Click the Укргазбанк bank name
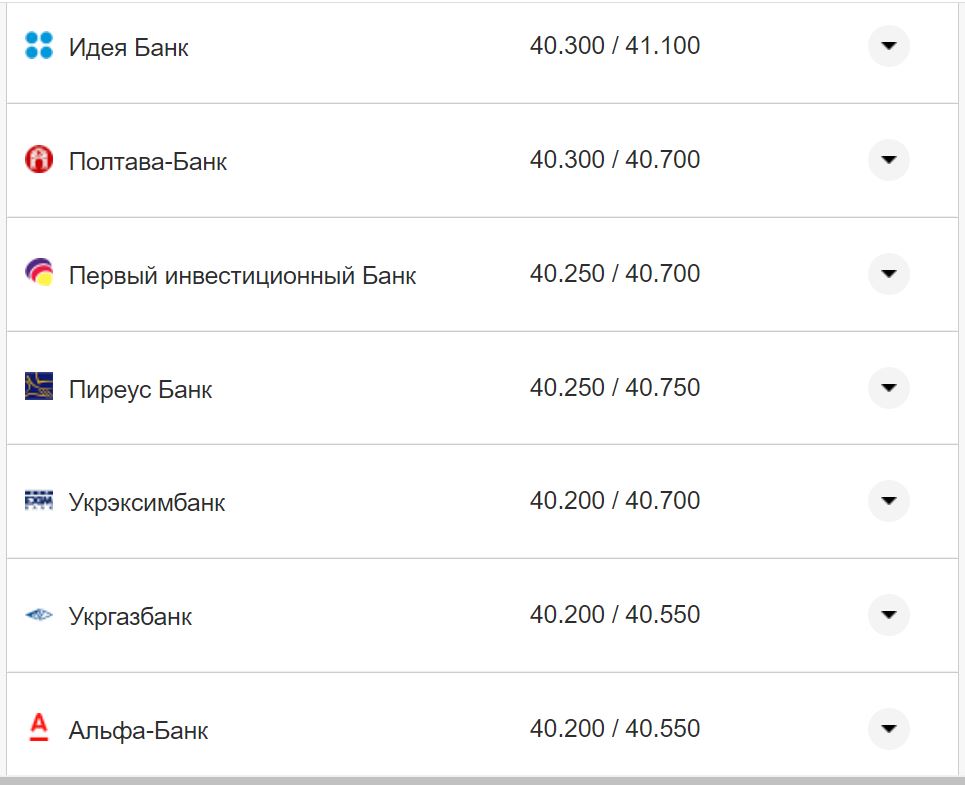This screenshot has height=785, width=965. (x=131, y=616)
